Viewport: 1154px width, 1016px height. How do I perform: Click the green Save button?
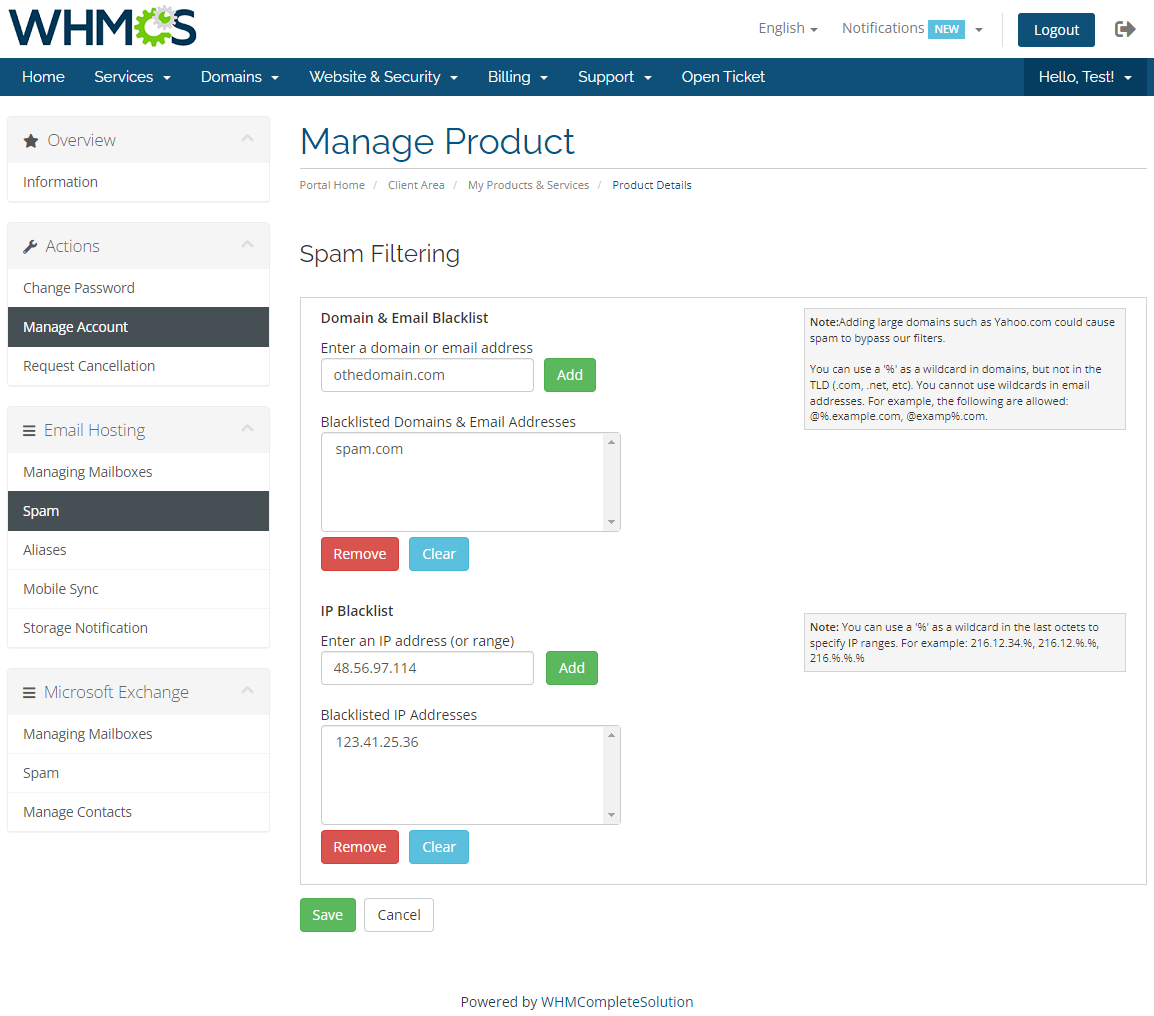click(x=328, y=914)
